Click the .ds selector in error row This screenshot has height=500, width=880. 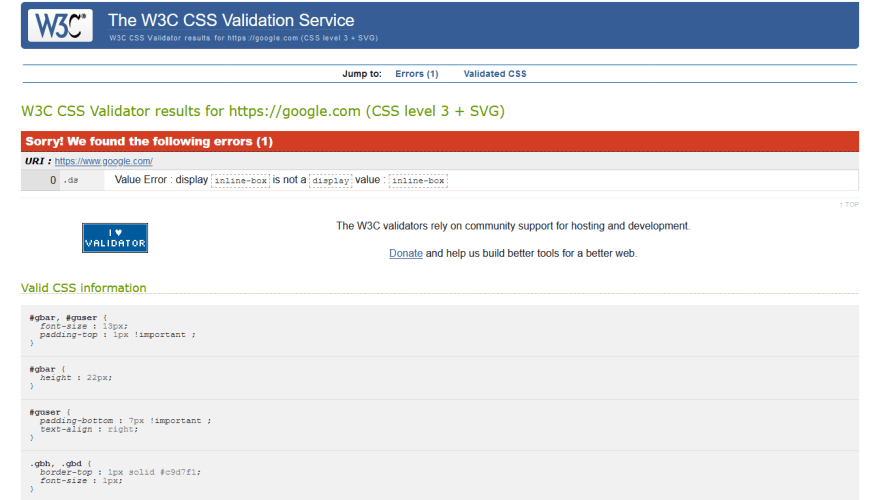coord(71,181)
